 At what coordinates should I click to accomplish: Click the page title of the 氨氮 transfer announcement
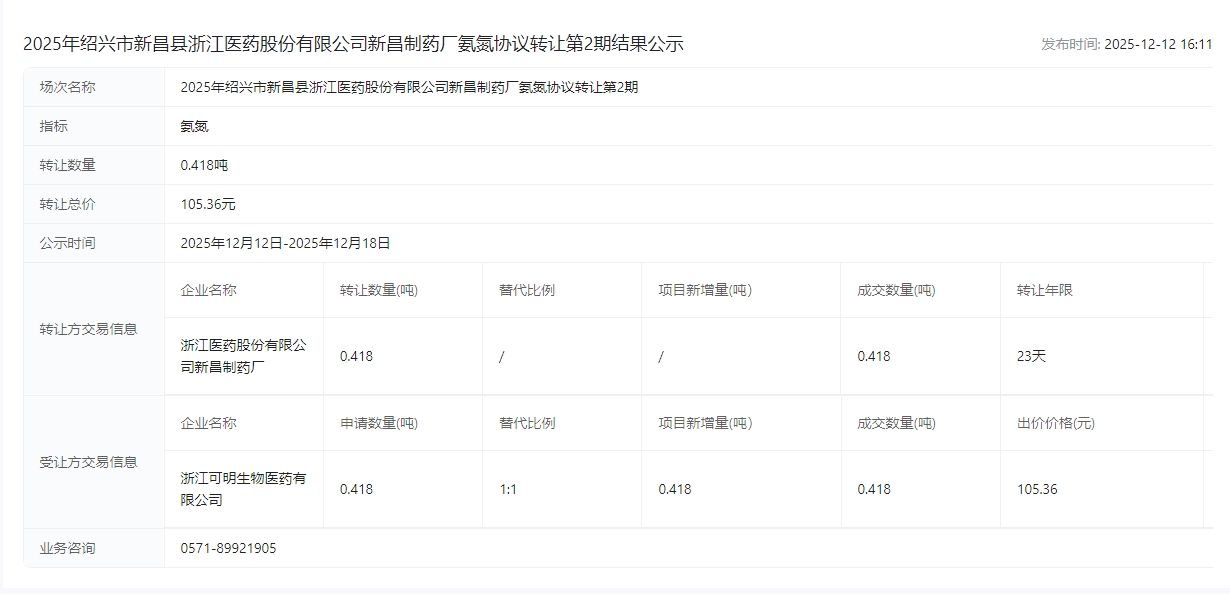coord(353,44)
